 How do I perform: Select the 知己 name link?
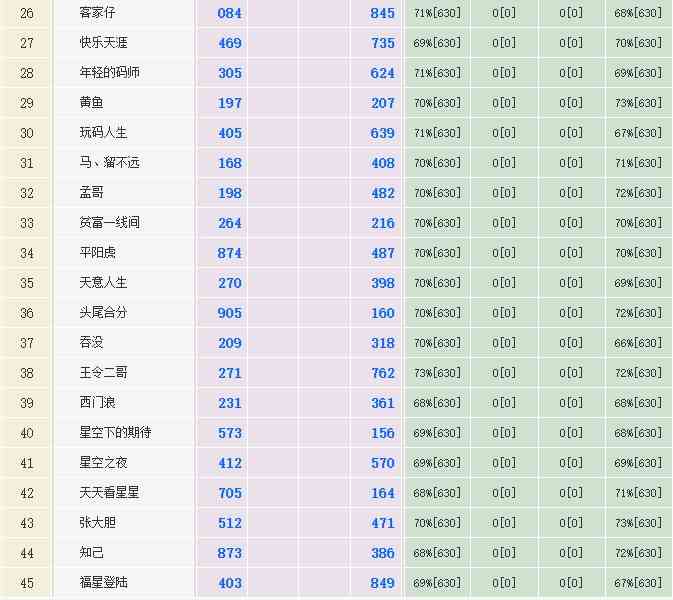91,553
